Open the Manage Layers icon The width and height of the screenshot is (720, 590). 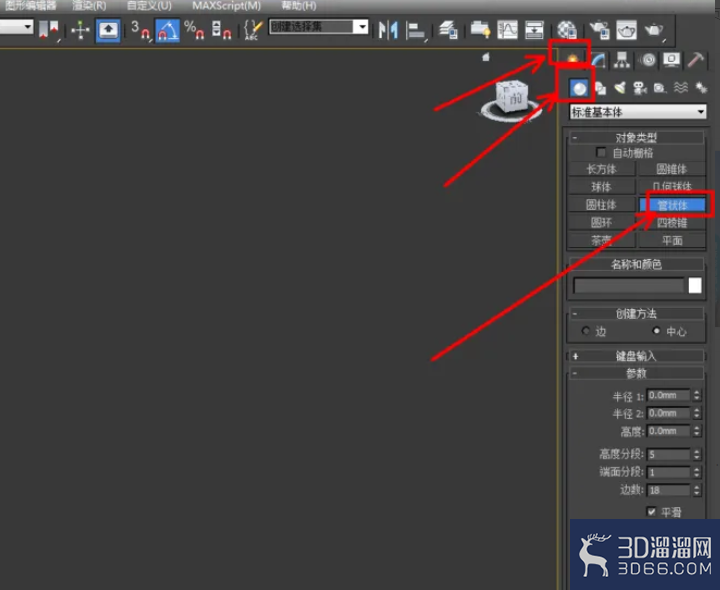pyautogui.click(x=448, y=30)
